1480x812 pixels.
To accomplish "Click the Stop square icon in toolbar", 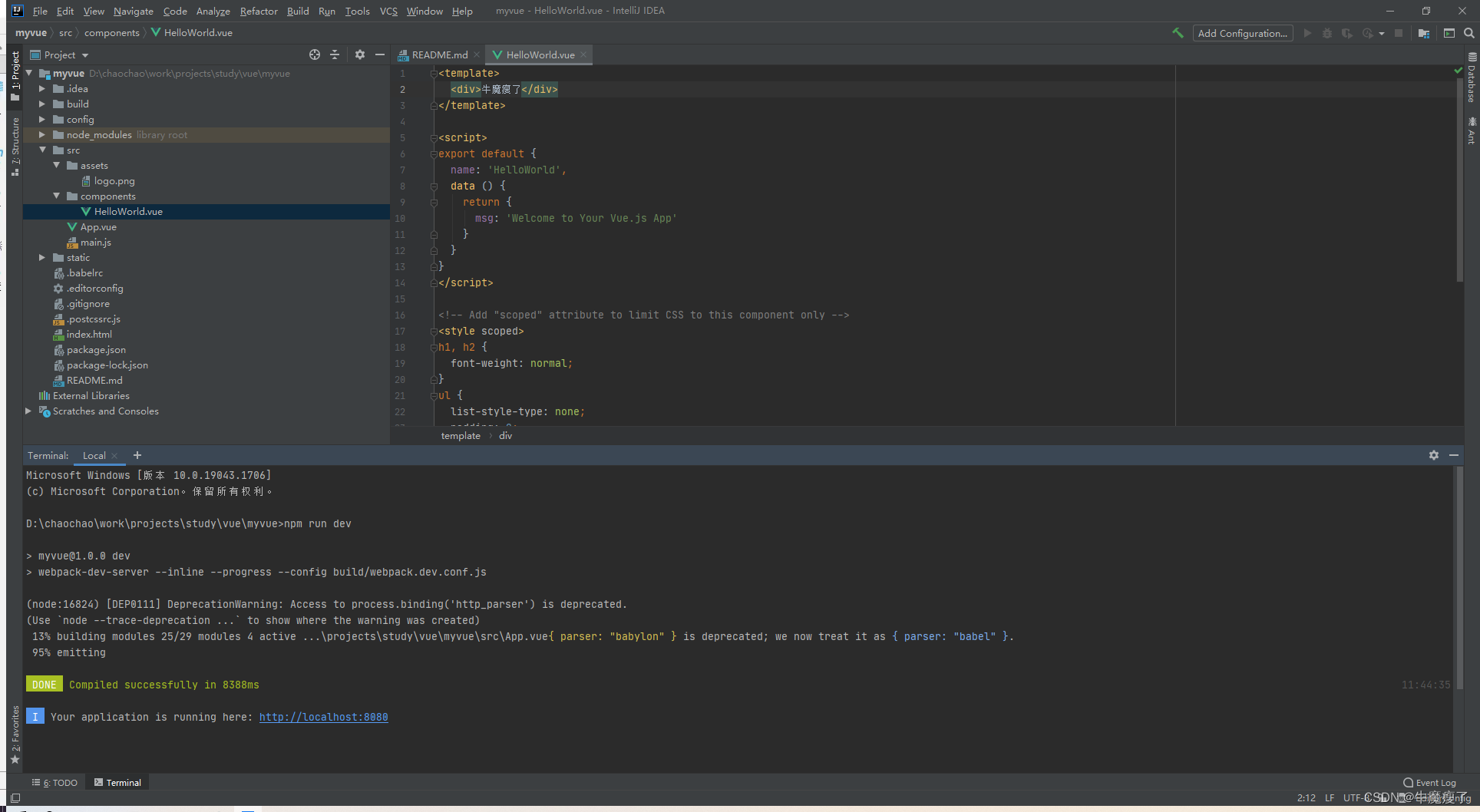I will (x=1399, y=33).
